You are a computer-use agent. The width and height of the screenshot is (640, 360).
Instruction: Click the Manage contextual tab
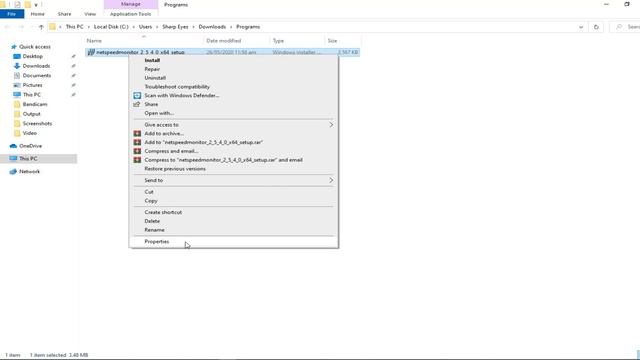coord(131,4)
